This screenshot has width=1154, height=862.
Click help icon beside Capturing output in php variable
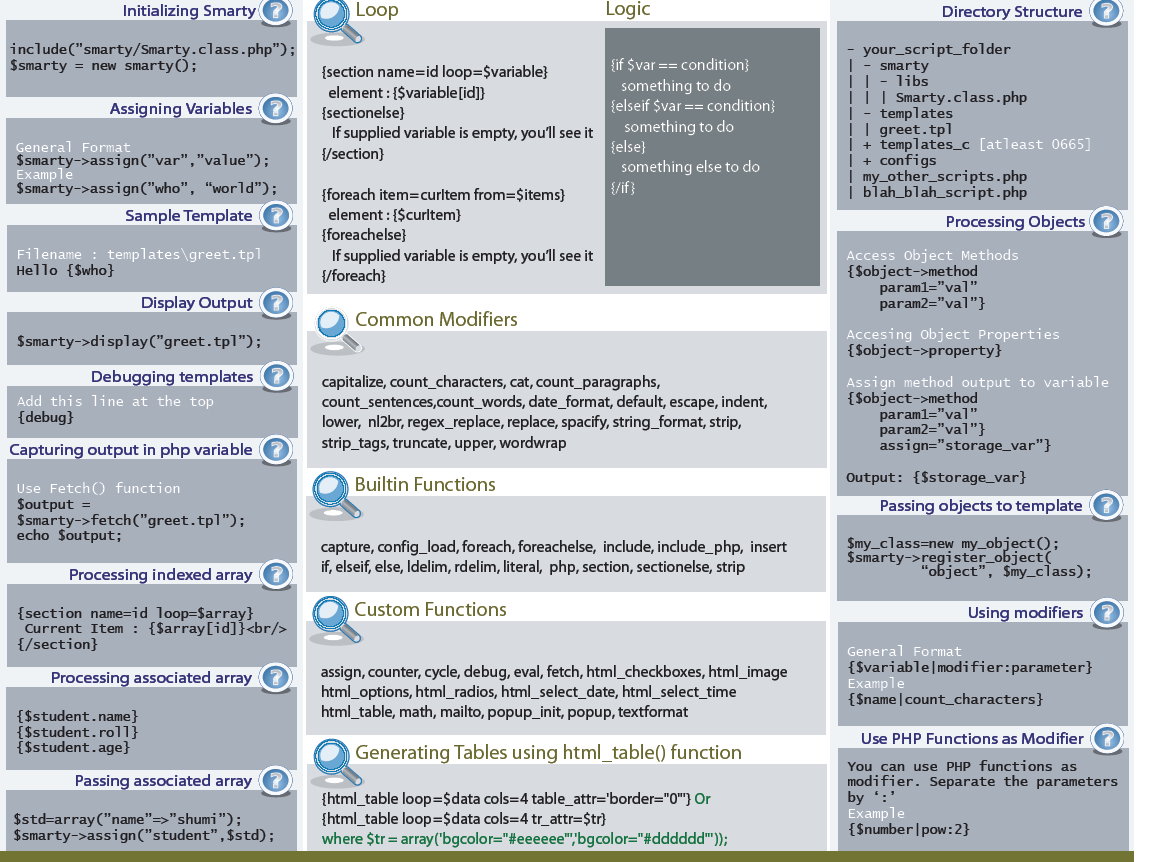(x=276, y=450)
